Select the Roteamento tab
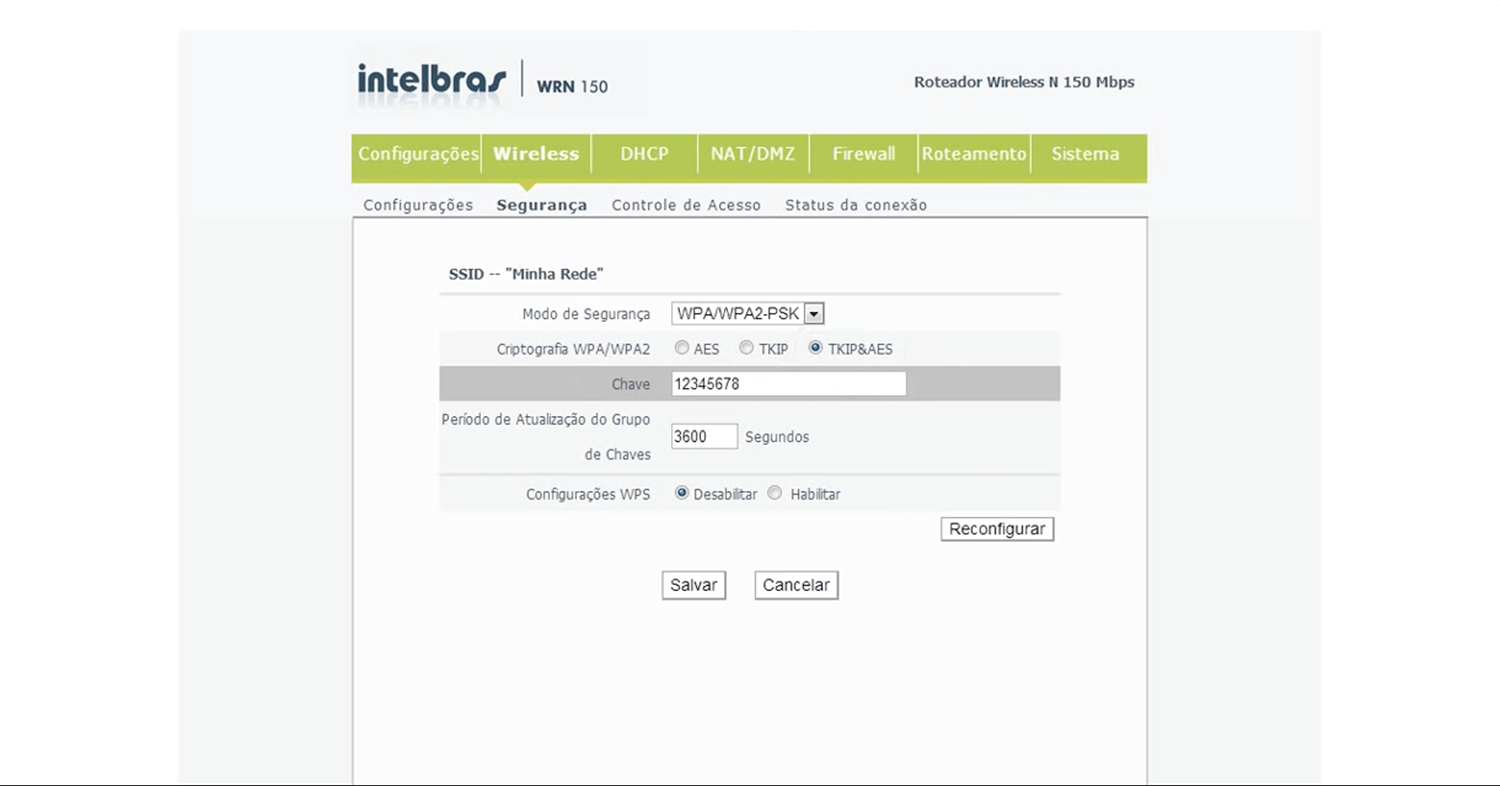The height and width of the screenshot is (786, 1500). (974, 154)
